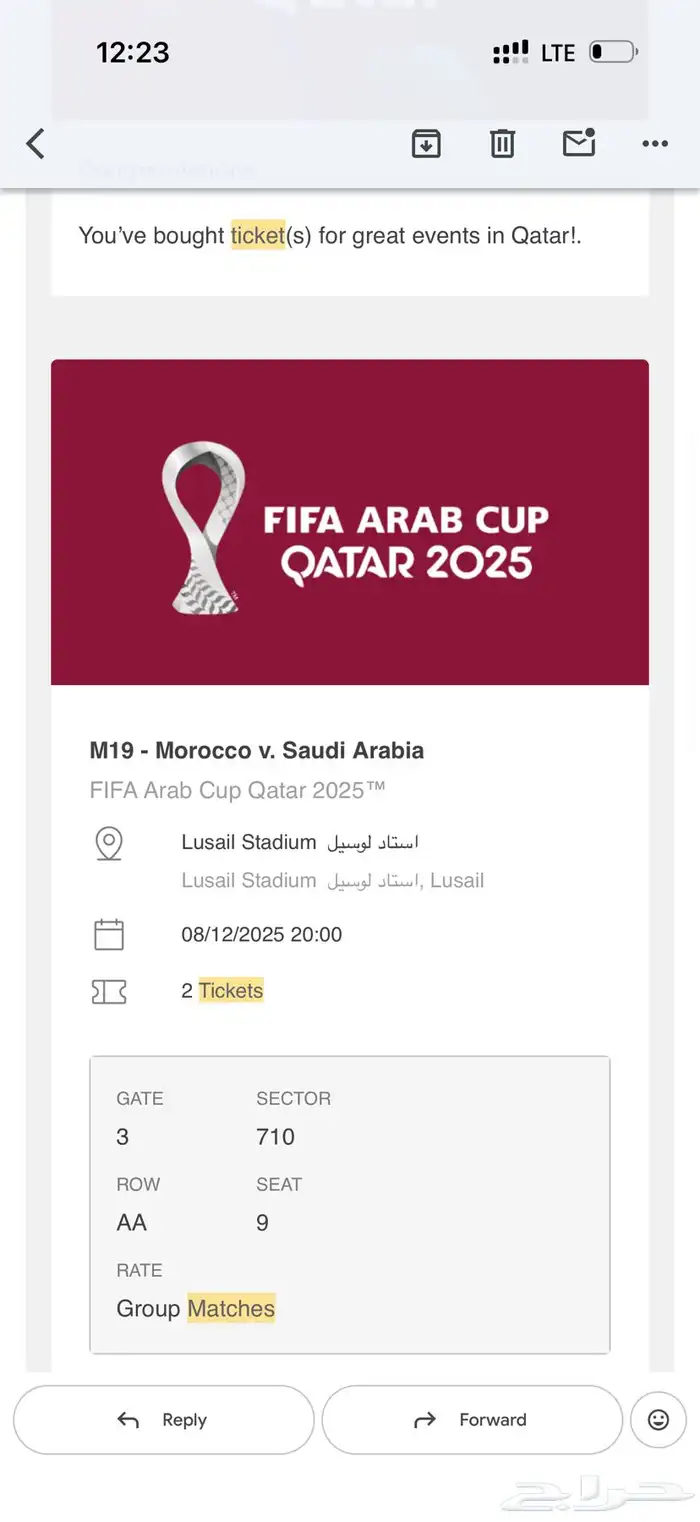Open the three-dot more options menu

click(x=655, y=144)
